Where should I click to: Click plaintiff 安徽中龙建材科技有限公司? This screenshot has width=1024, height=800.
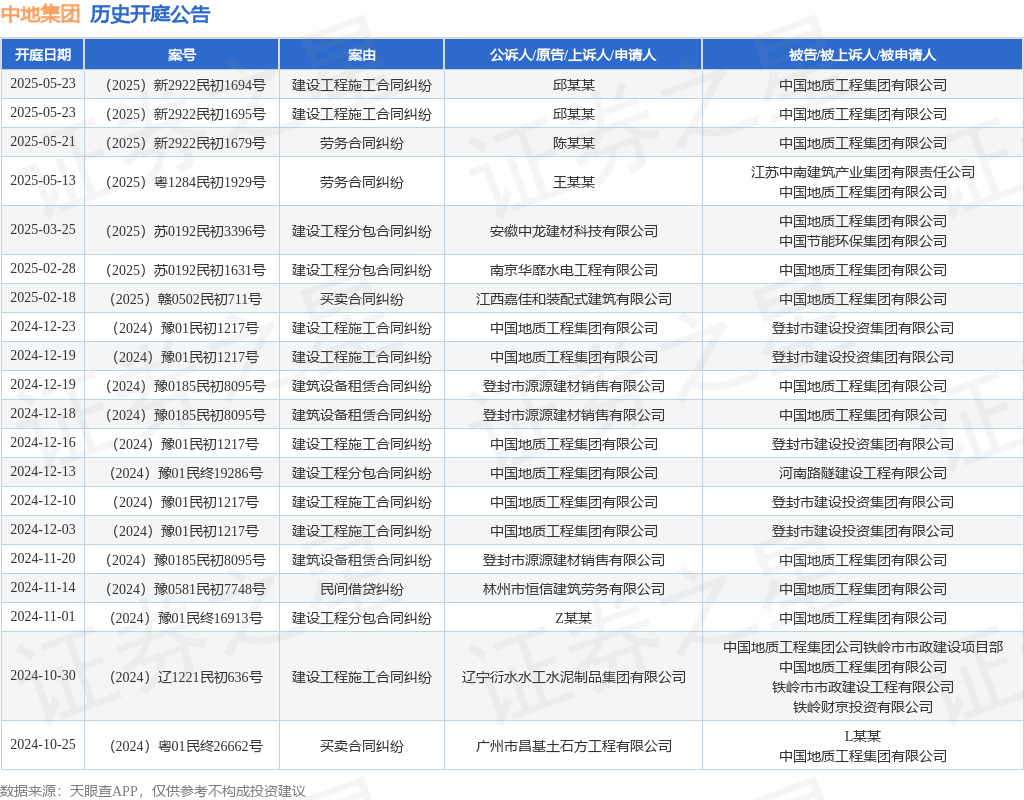(x=573, y=231)
